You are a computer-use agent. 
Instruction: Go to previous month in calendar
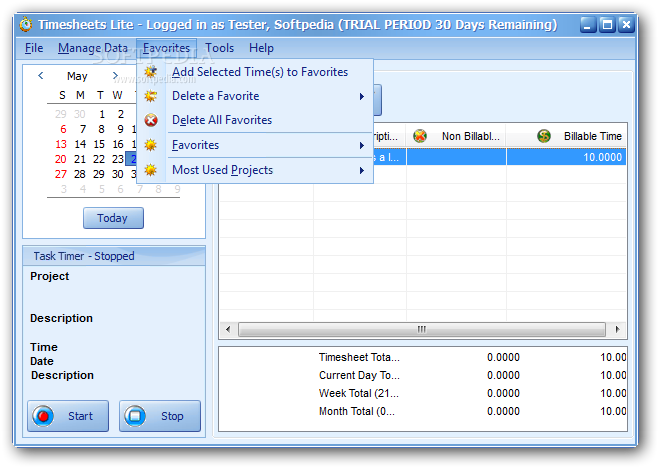click(x=40, y=76)
